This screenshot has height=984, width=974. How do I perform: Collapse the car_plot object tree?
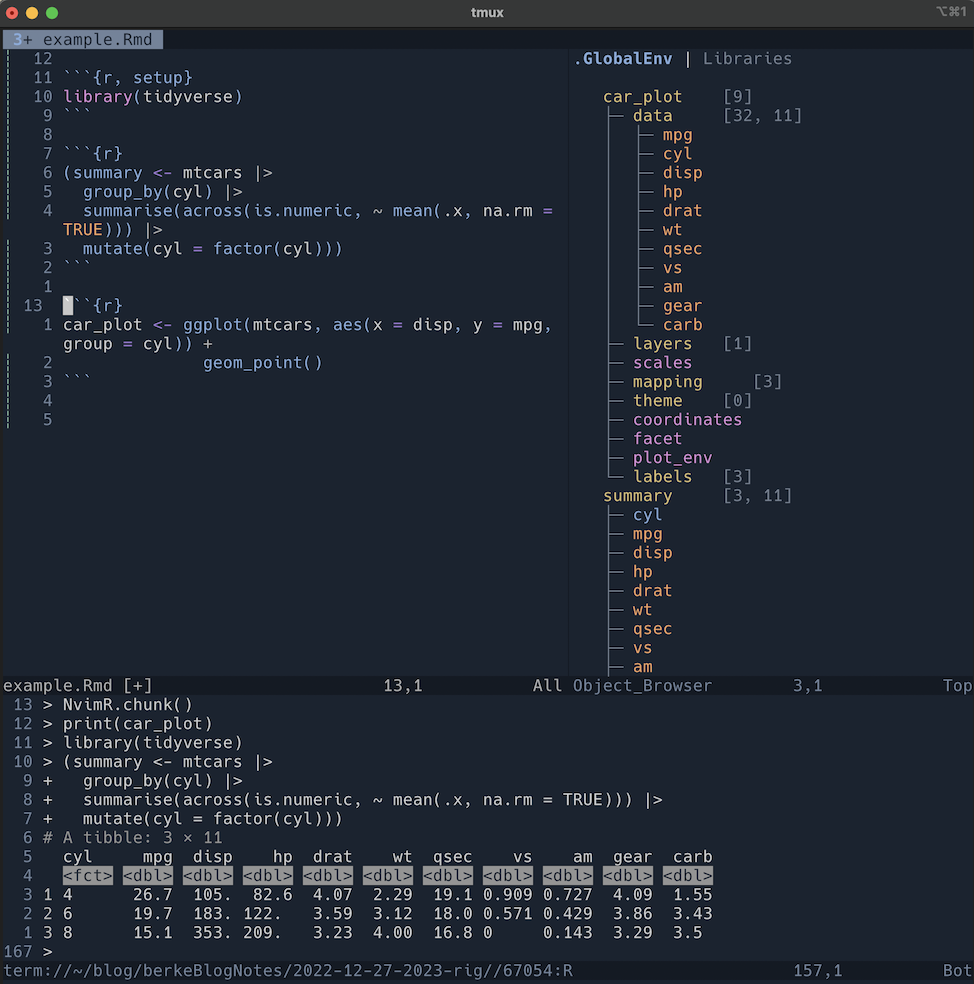(x=642, y=97)
